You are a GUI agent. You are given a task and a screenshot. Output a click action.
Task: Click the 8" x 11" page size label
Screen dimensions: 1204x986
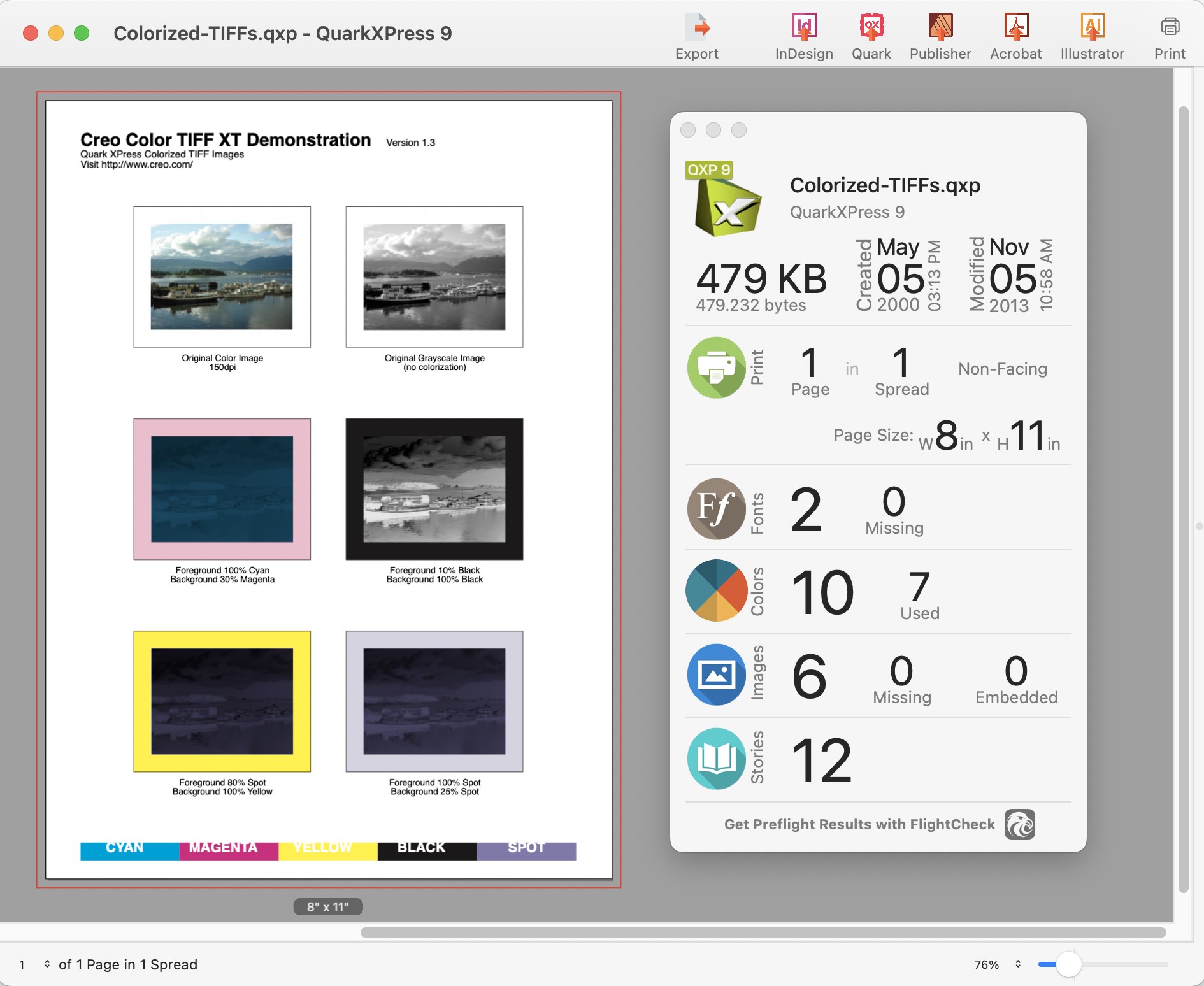click(x=328, y=906)
